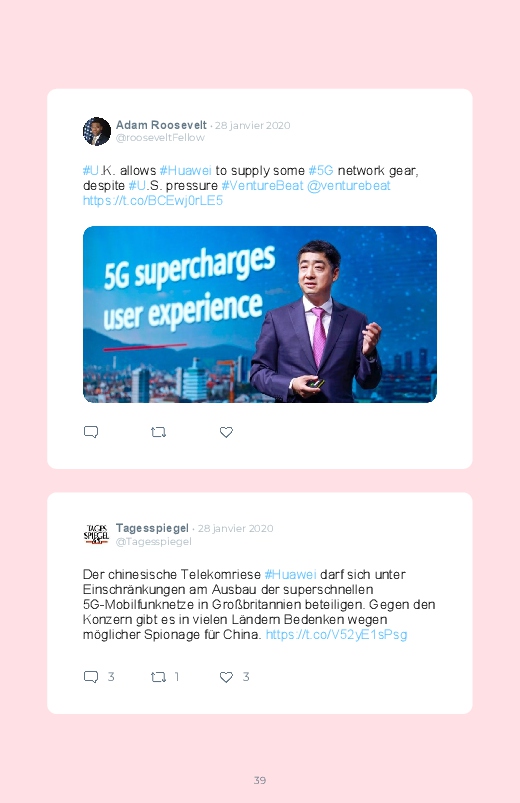This screenshot has height=803, width=520.
Task: Click the #U.K. hashtag
Action: coord(99,170)
